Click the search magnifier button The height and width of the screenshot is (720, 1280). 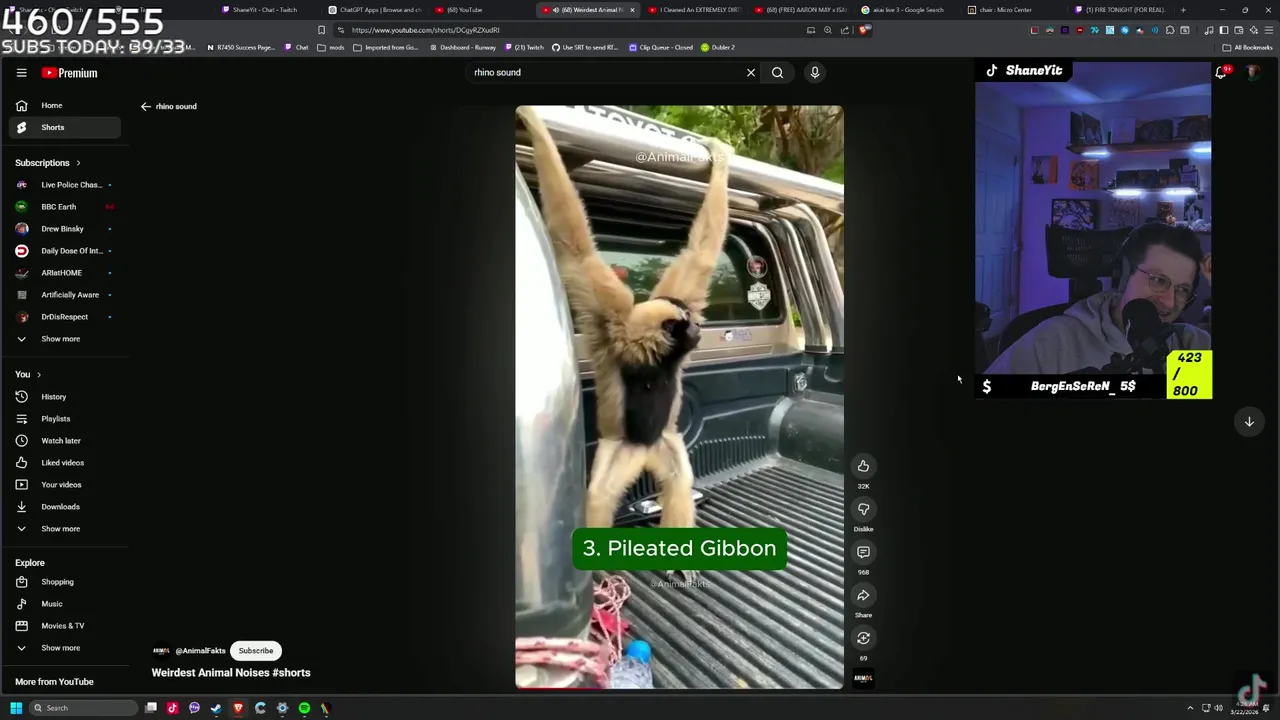(777, 72)
